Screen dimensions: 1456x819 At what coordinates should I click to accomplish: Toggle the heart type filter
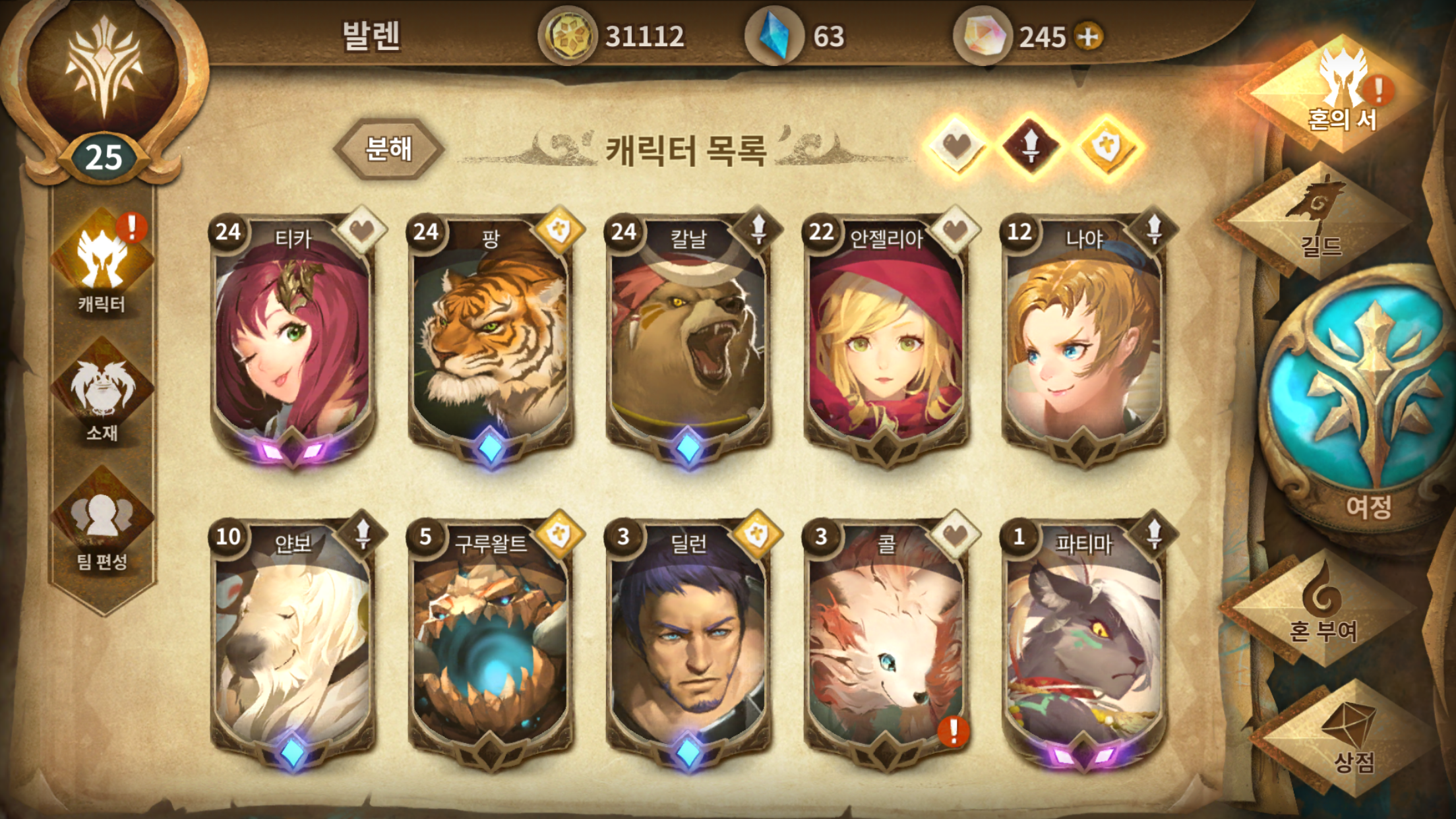pyautogui.click(x=957, y=145)
